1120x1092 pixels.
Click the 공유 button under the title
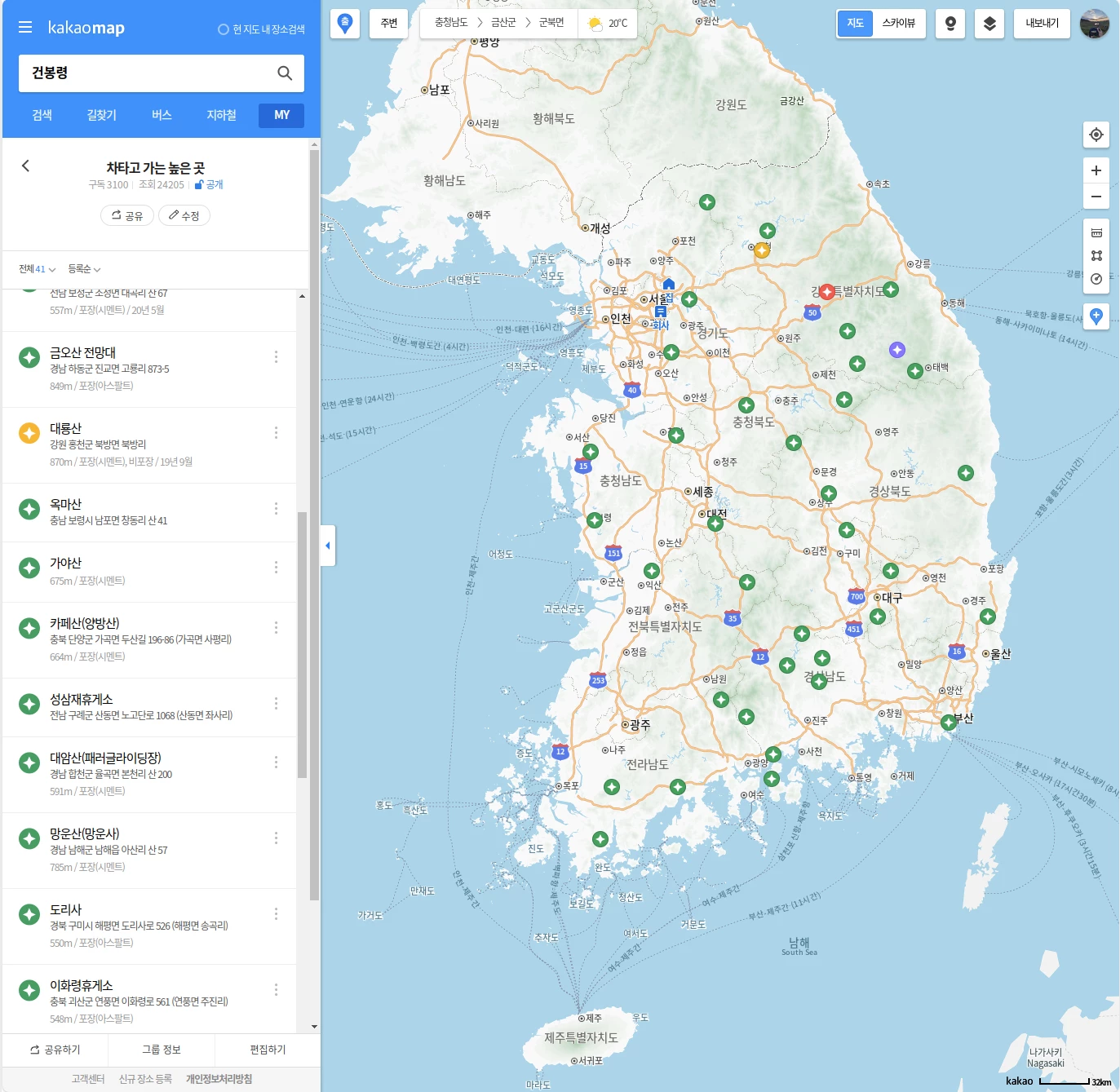(x=127, y=215)
